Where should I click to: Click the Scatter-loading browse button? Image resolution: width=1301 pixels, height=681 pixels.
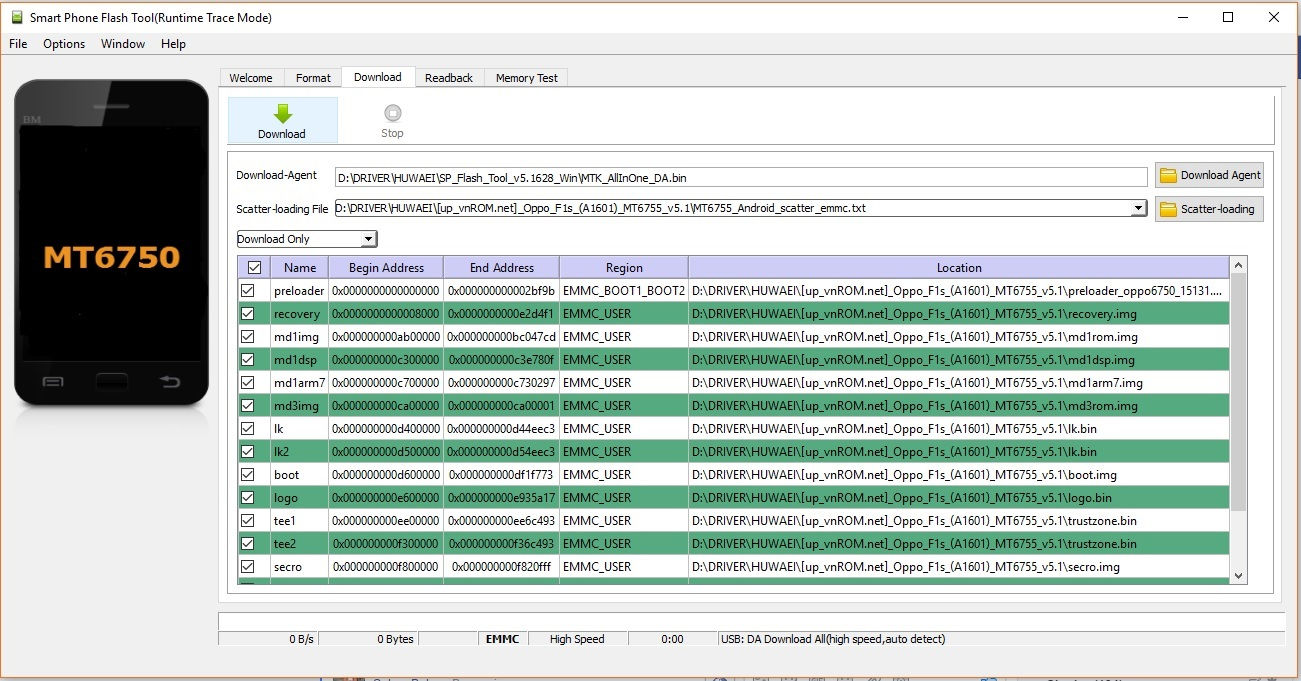point(1210,209)
